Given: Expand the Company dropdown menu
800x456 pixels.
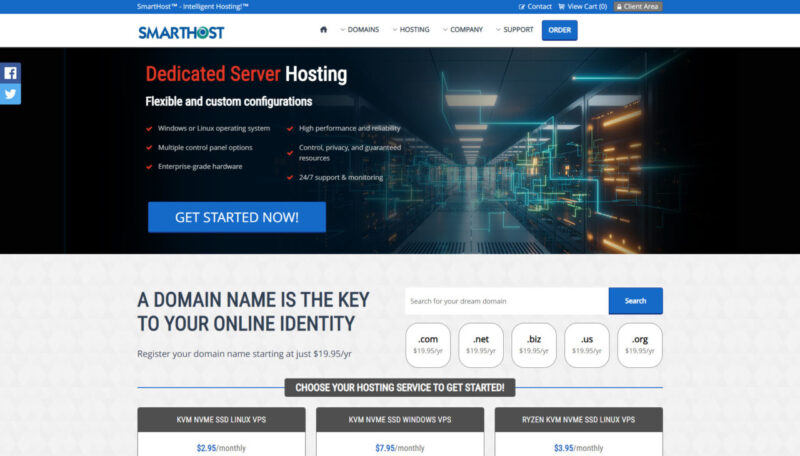Looking at the screenshot, I should (x=462, y=30).
